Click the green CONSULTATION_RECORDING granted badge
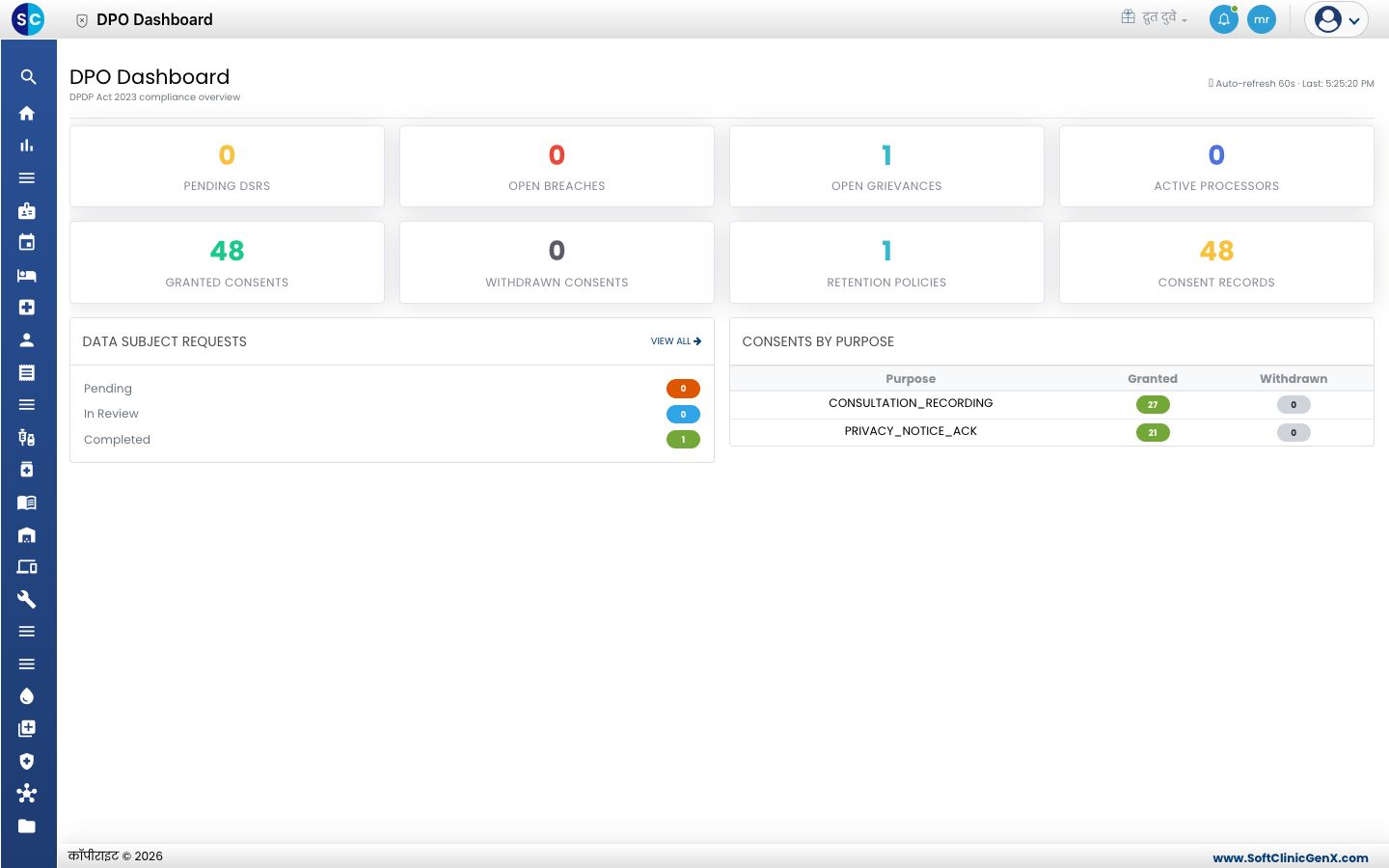 (x=1153, y=405)
